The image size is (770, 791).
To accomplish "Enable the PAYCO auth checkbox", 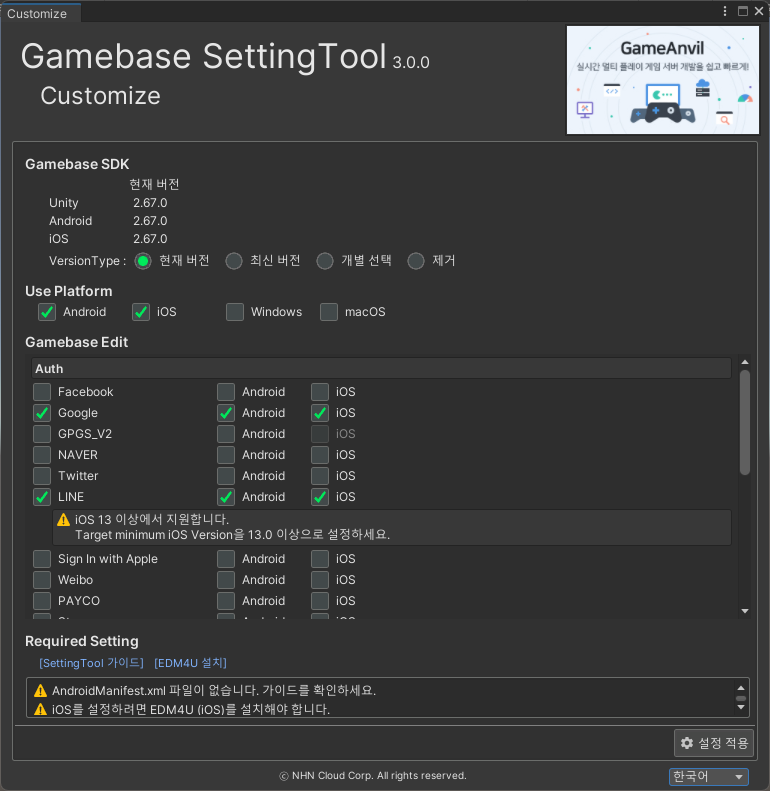I will click(42, 601).
